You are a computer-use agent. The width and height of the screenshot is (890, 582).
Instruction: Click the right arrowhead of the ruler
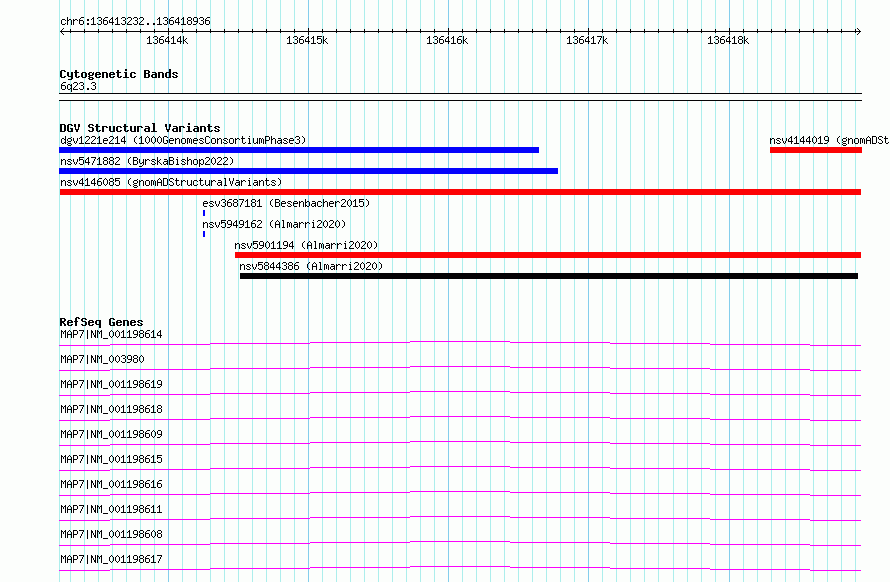(x=858, y=31)
